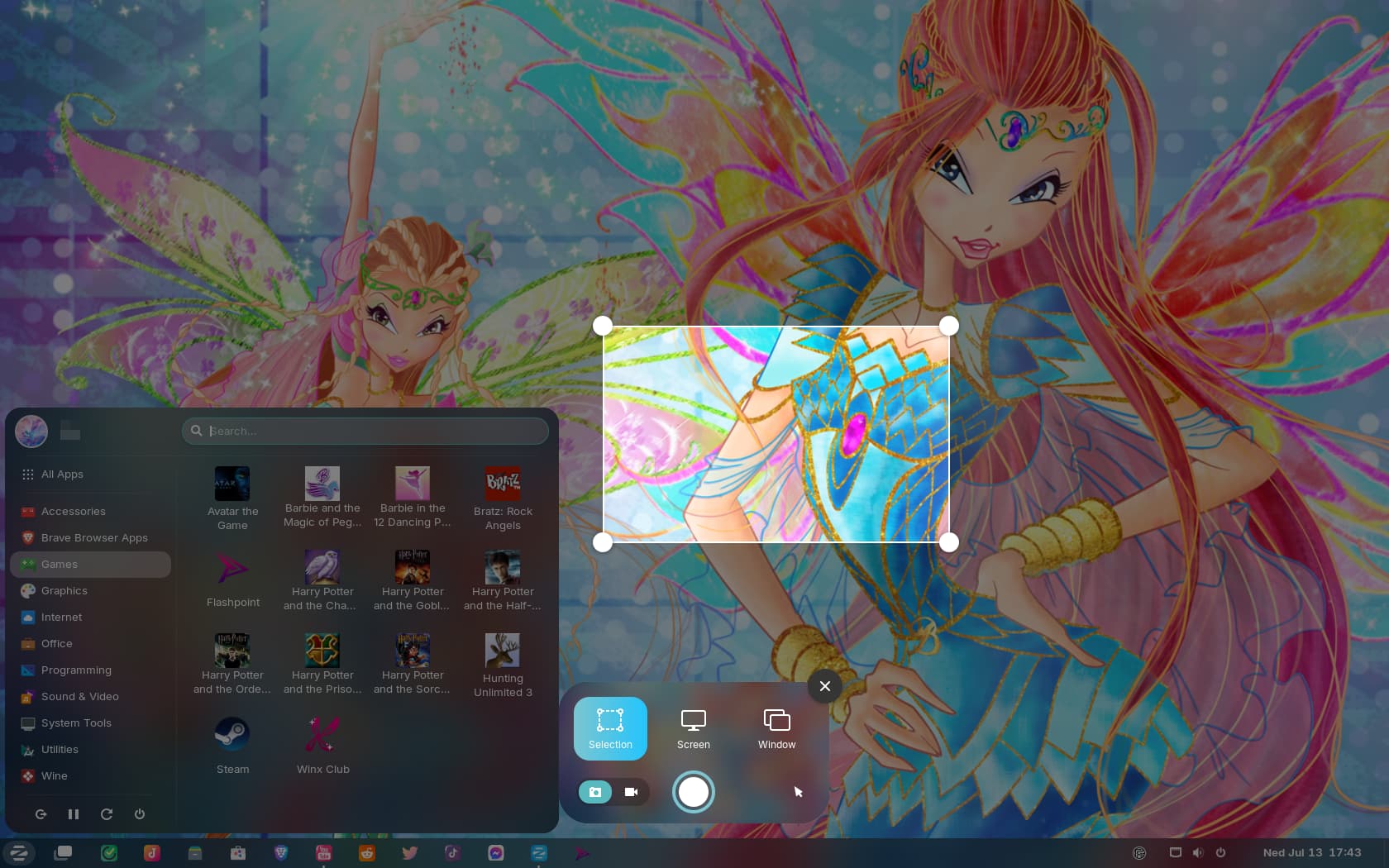Open Flashpoint from the taskbar
Viewport: 1389px width, 868px height.
(x=582, y=853)
